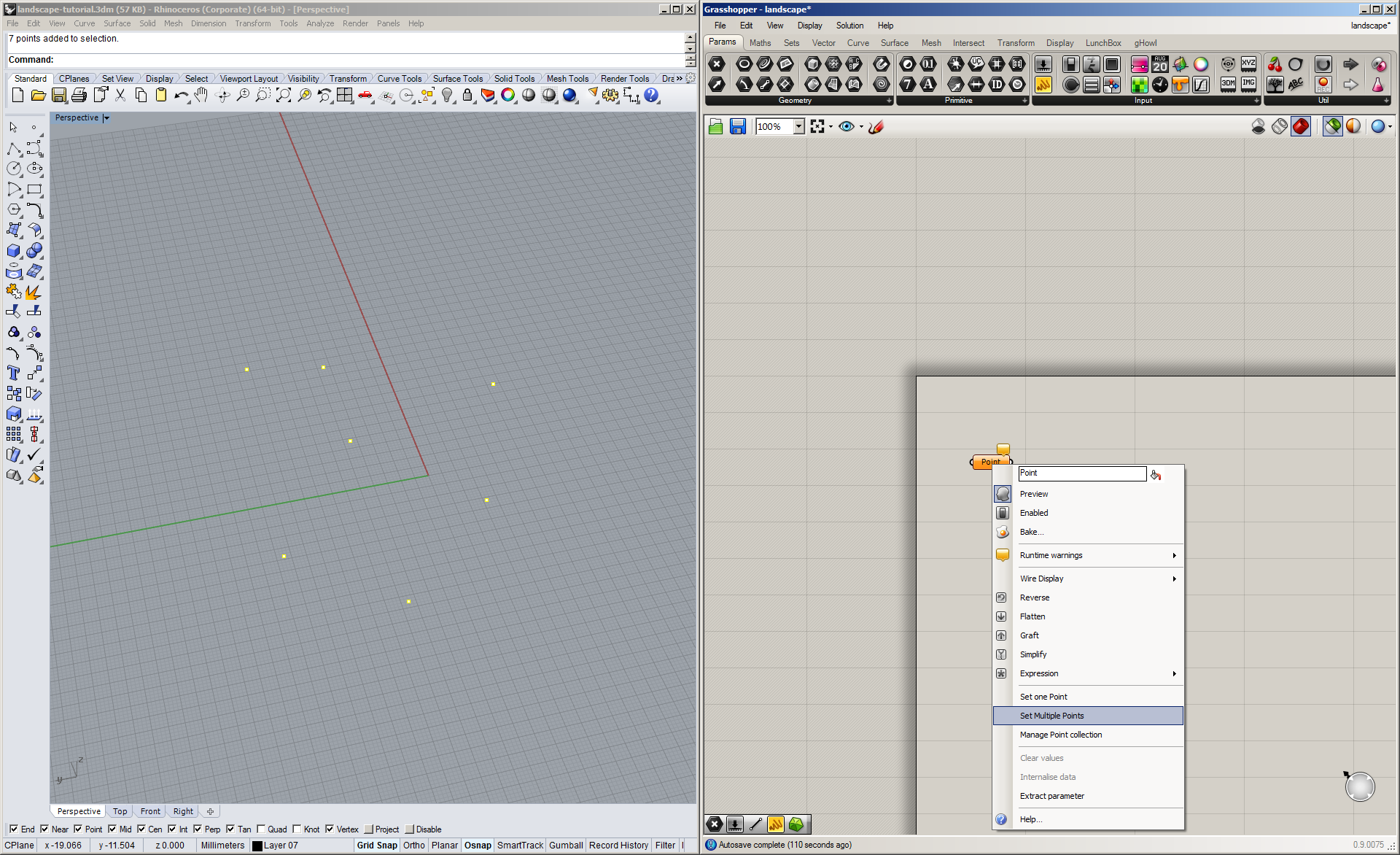Image resolution: width=1400 pixels, height=855 pixels.
Task: Switch to the Top viewport tab
Action: pos(120,811)
